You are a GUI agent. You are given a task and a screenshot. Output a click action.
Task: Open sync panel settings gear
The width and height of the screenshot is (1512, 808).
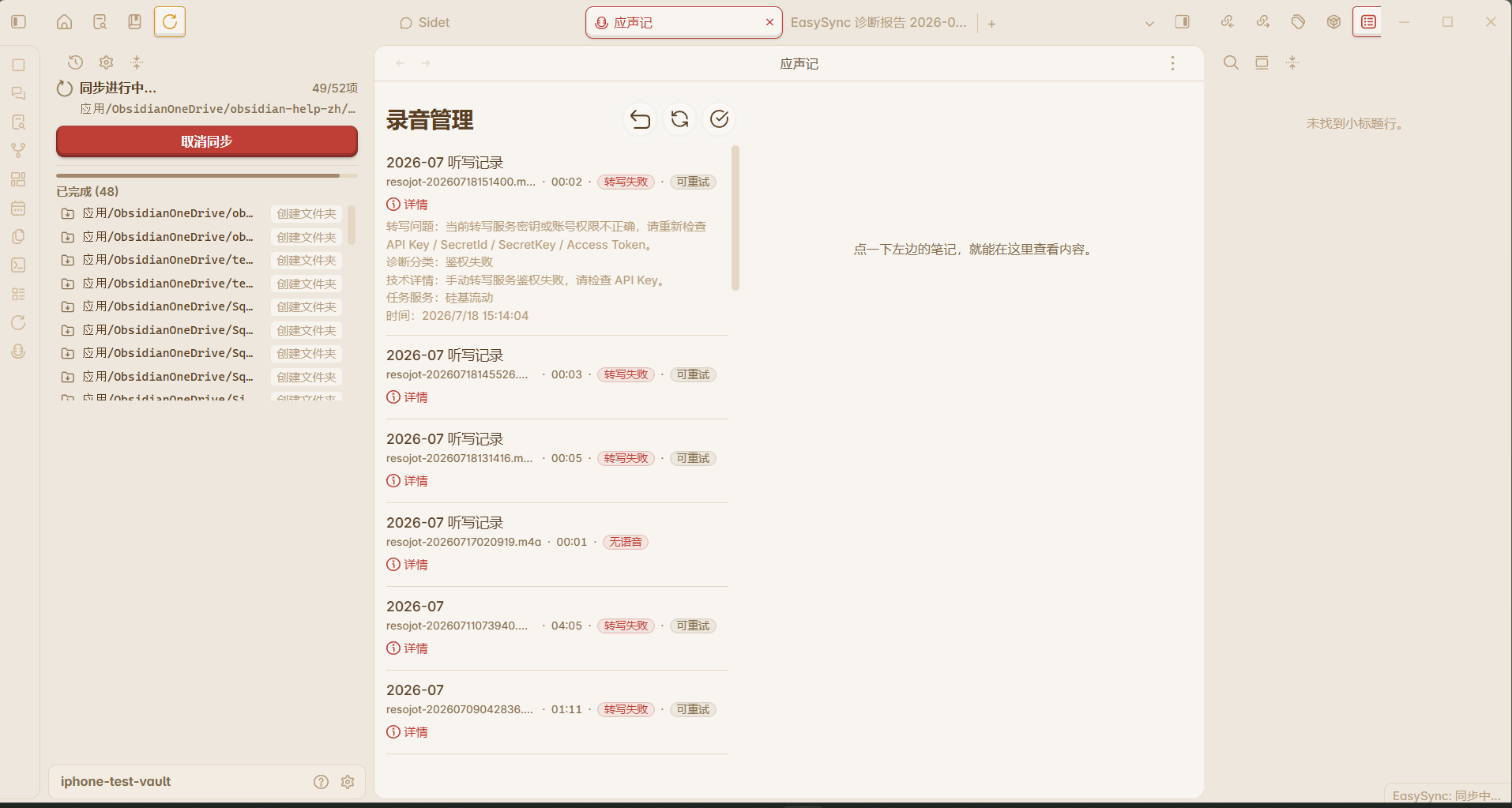click(107, 62)
